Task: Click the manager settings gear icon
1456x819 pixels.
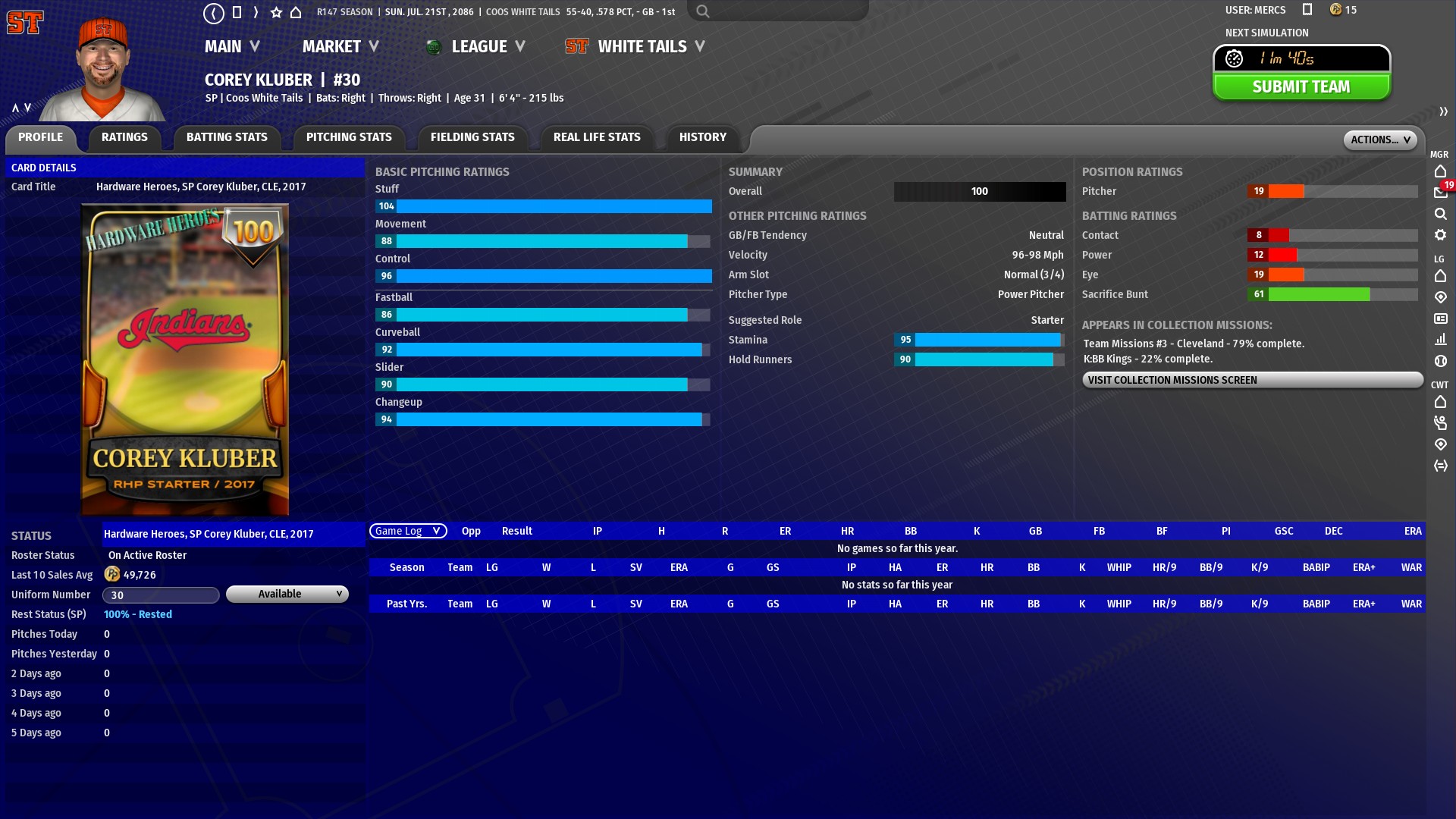Action: point(1440,235)
